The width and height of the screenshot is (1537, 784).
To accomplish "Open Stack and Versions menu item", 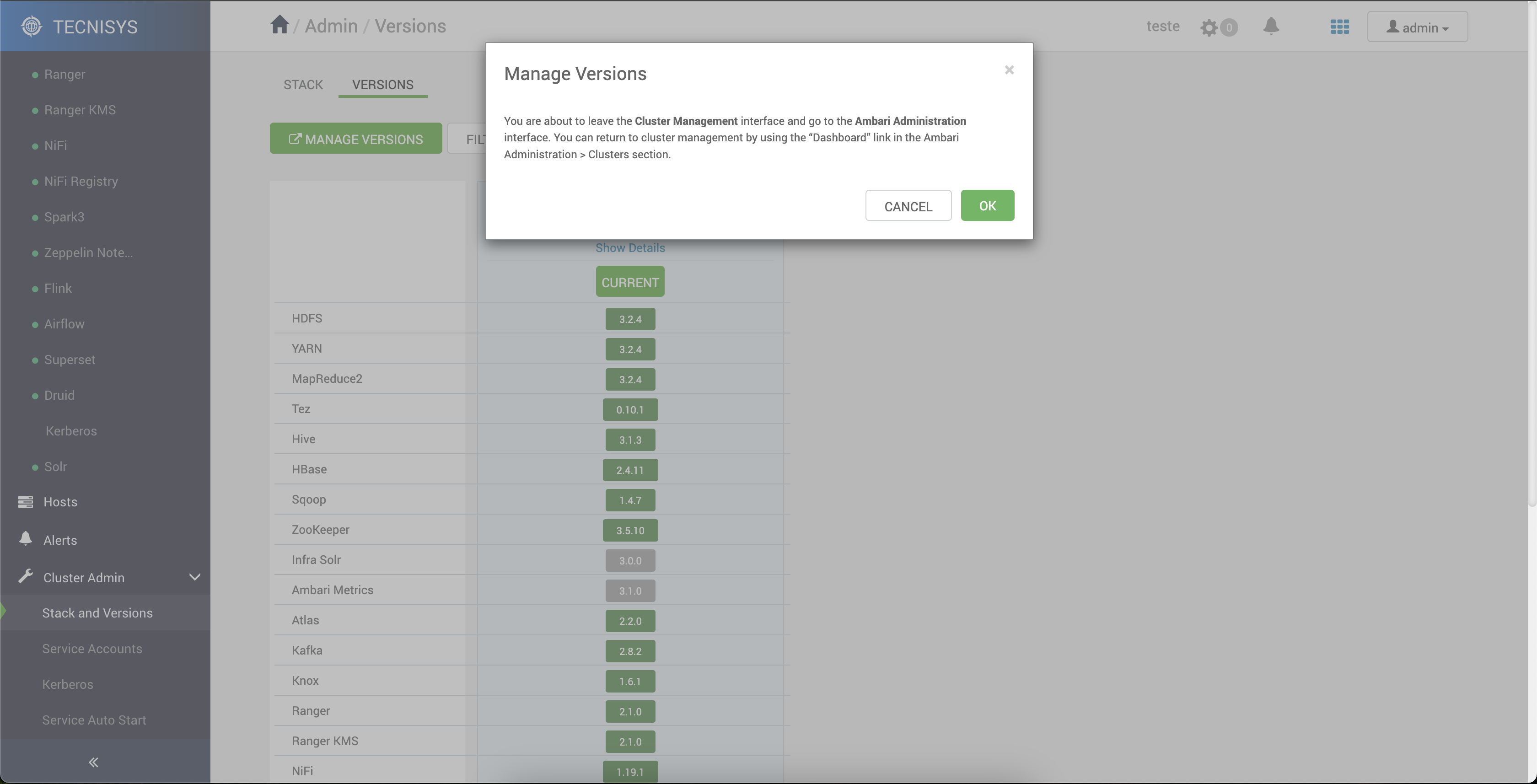I will pyautogui.click(x=97, y=613).
